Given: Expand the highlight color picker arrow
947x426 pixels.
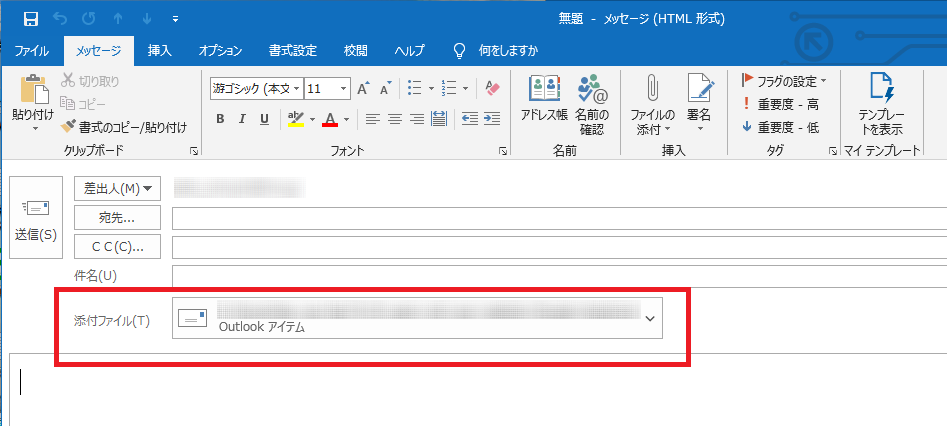Looking at the screenshot, I should (312, 119).
